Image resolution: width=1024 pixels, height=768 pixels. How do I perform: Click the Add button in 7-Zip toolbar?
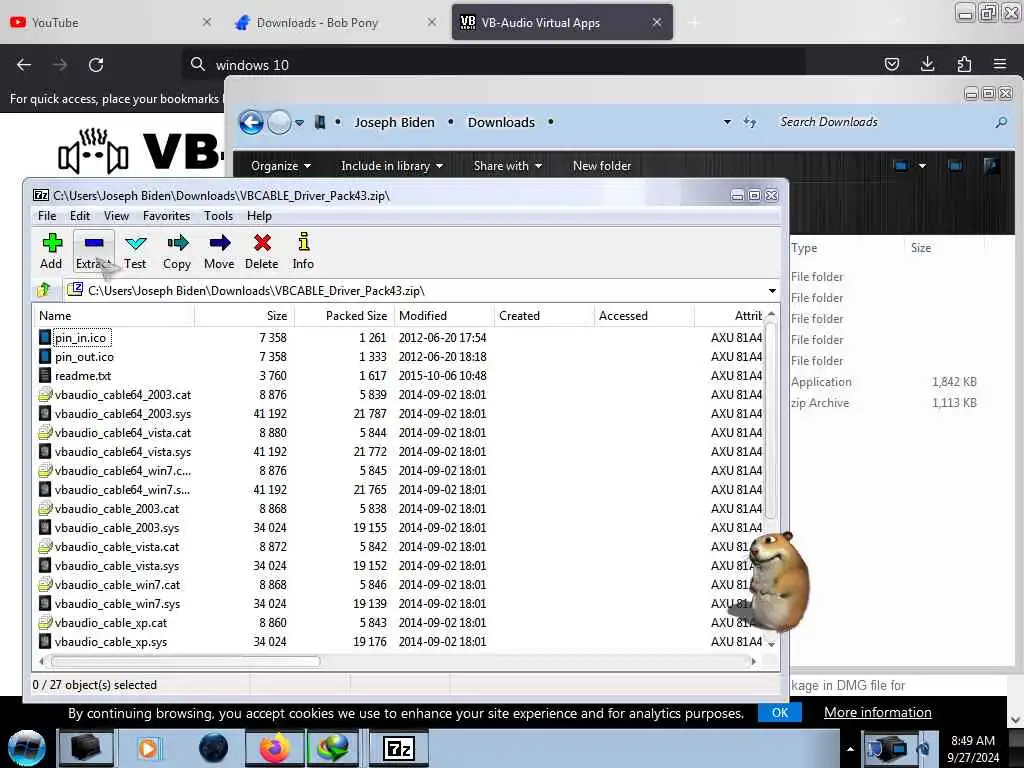tap(51, 251)
